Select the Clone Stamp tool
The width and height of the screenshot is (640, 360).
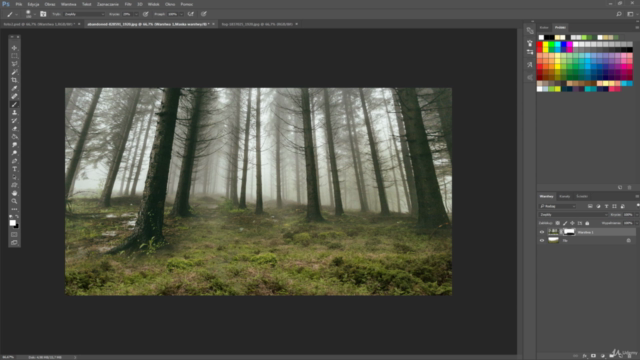tap(14, 112)
